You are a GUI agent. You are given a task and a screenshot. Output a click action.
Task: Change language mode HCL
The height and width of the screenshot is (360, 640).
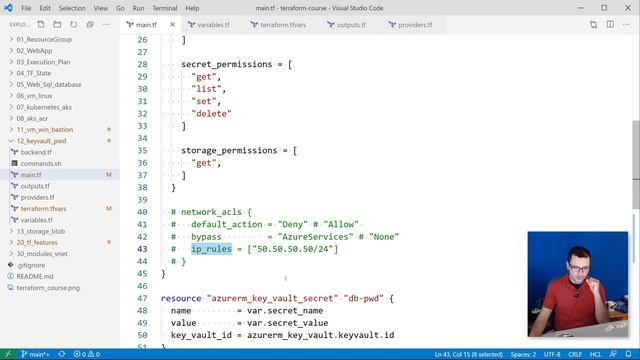(x=596, y=354)
